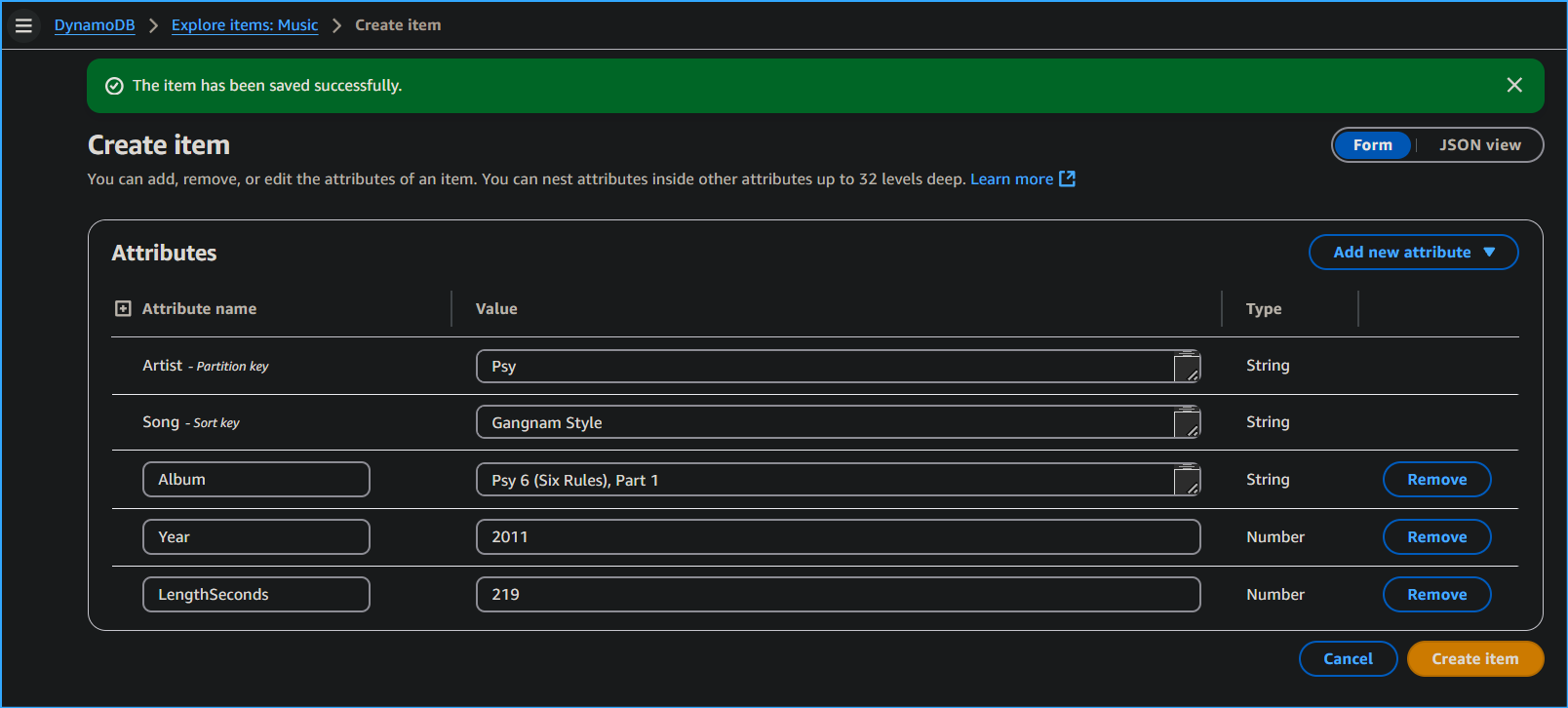Edit the LengthSeconds value 219
Viewport: 1568px width, 708px height.
click(x=838, y=595)
